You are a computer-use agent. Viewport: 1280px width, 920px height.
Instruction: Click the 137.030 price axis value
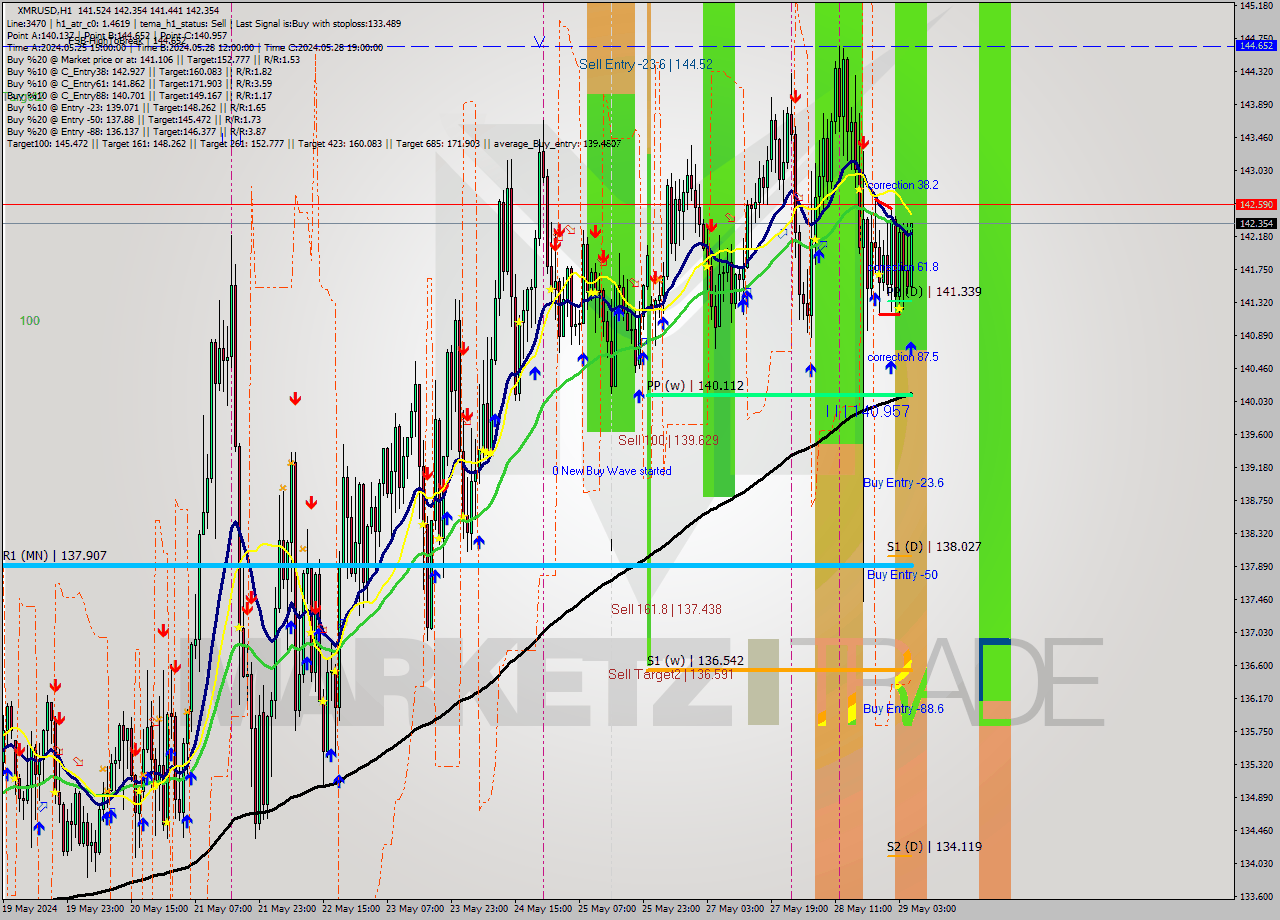click(x=1256, y=632)
